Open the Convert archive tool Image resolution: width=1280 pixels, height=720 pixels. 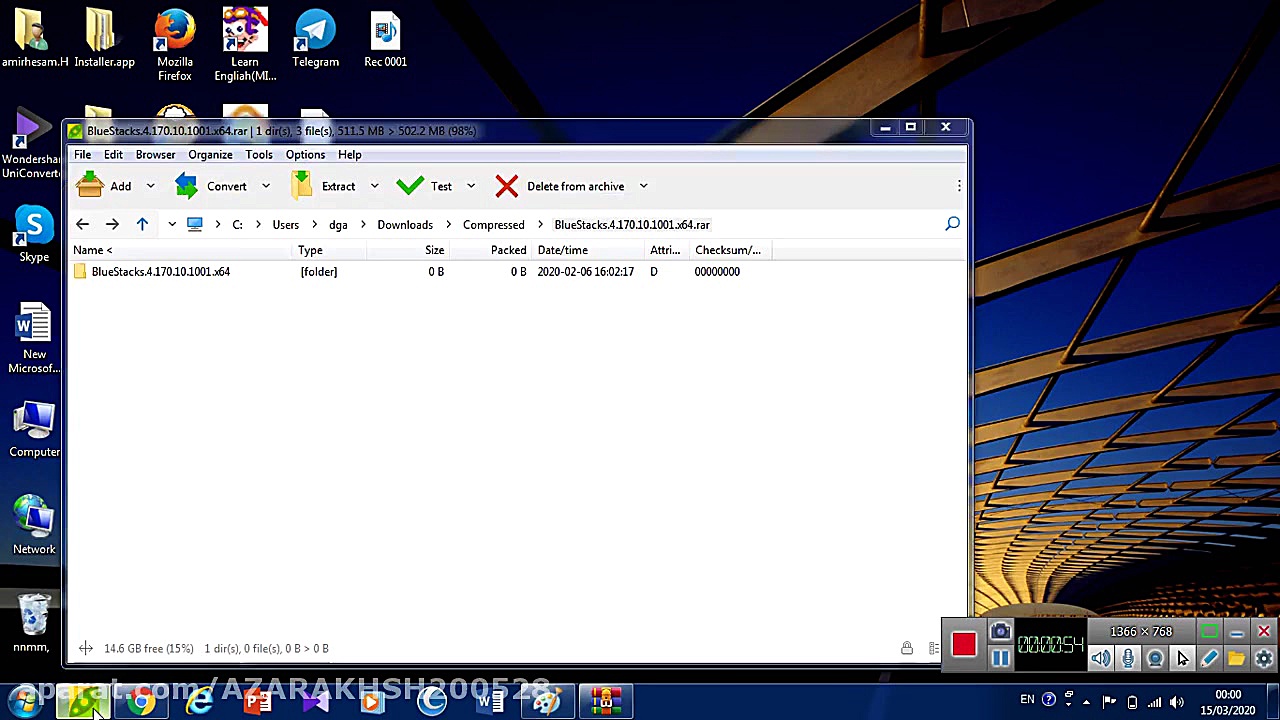(211, 186)
